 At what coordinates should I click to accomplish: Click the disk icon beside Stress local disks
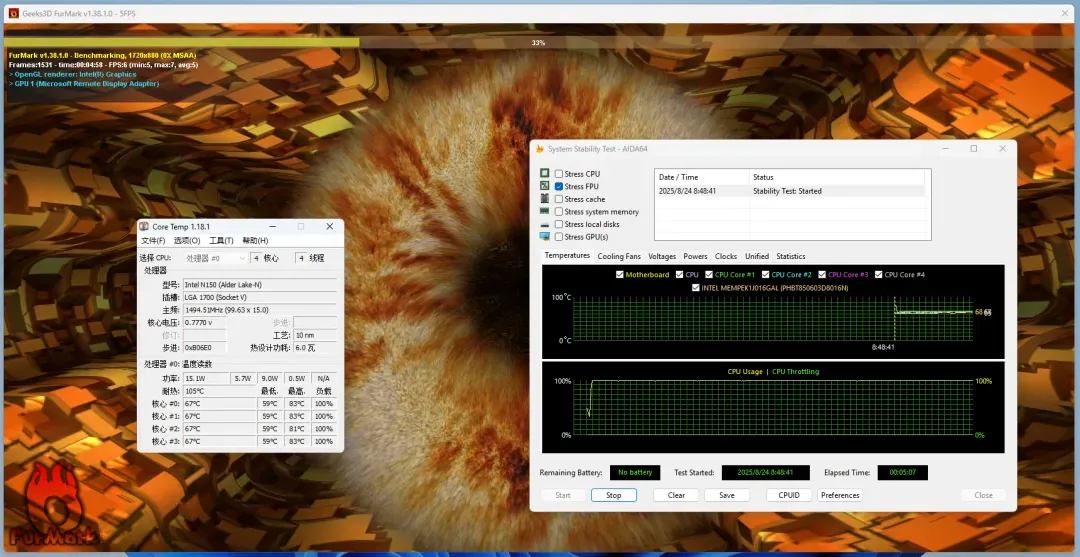[x=545, y=224]
